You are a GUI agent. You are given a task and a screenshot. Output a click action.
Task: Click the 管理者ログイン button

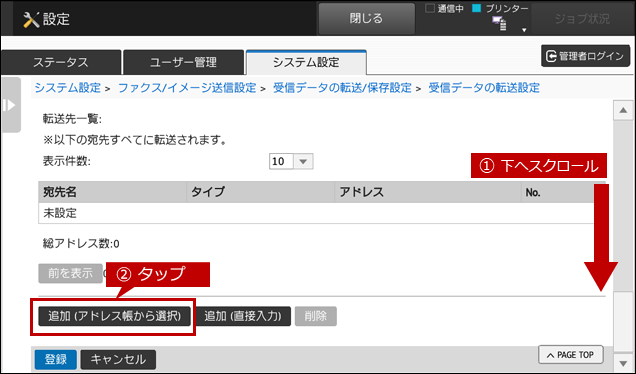[585, 56]
